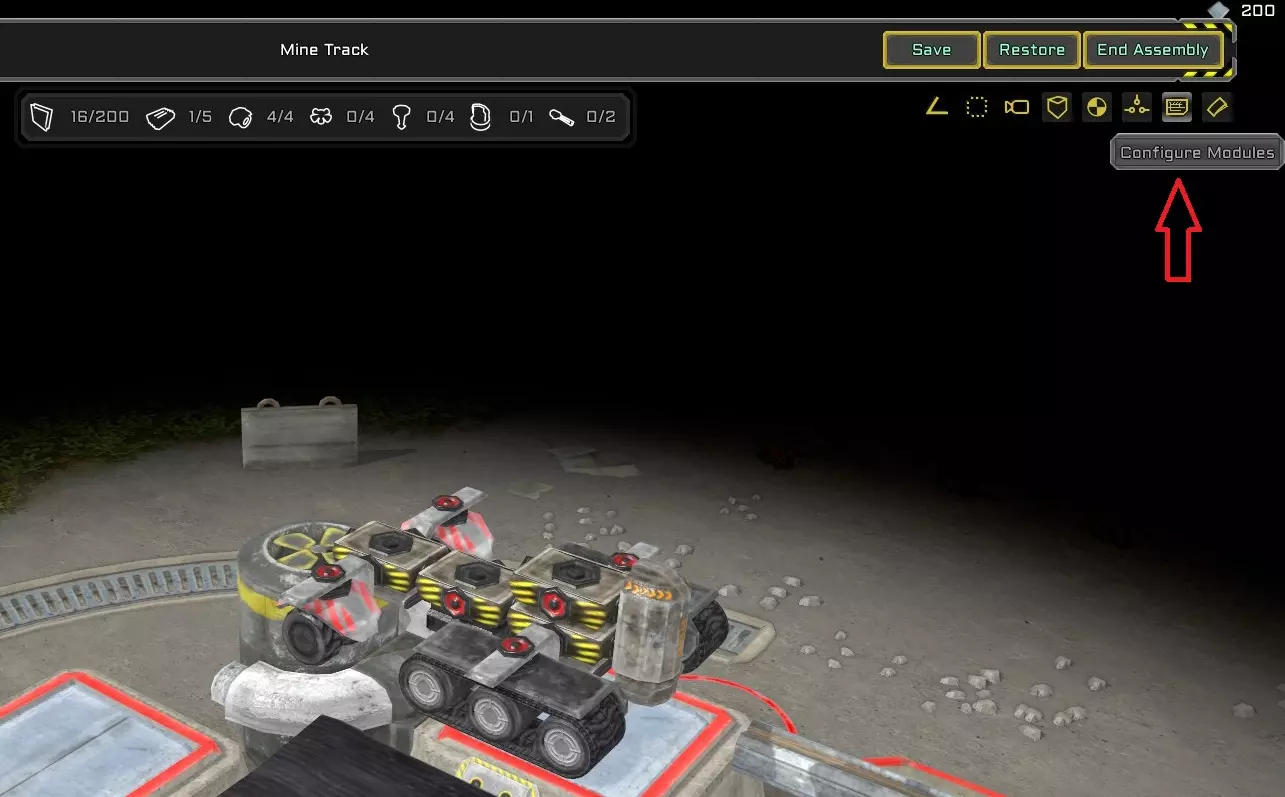Click the 0/2 counter value
Screen dimensions: 1285x797
click(x=601, y=117)
